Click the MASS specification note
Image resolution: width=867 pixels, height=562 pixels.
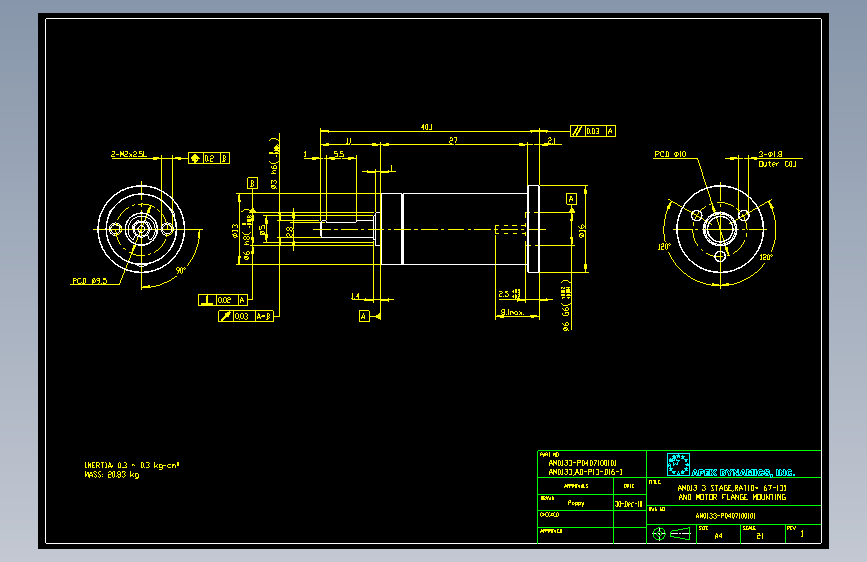(x=112, y=475)
